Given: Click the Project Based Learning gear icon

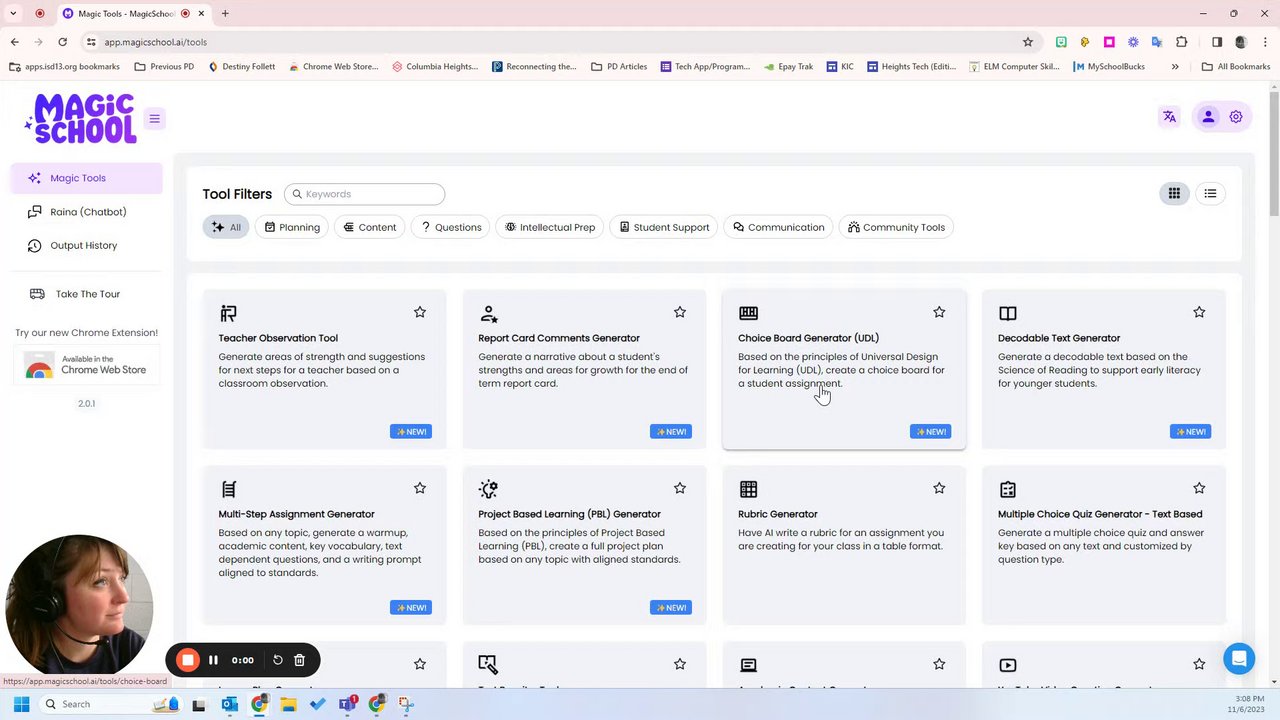Looking at the screenshot, I should pyautogui.click(x=488, y=489).
